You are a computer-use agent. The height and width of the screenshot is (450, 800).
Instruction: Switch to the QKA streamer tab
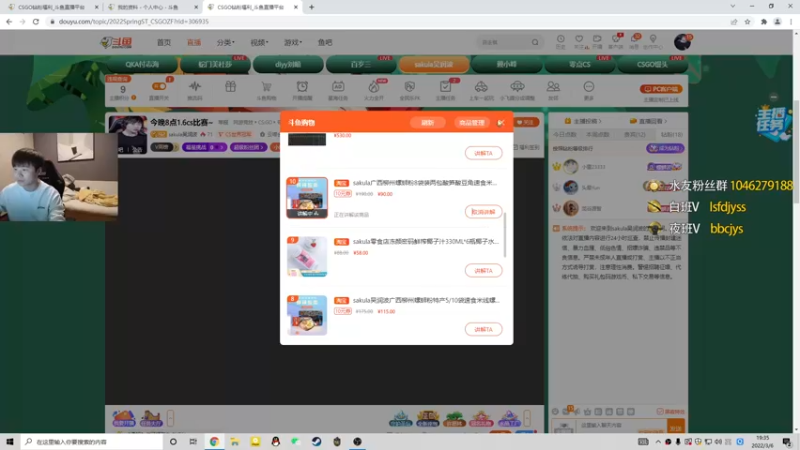[142, 65]
